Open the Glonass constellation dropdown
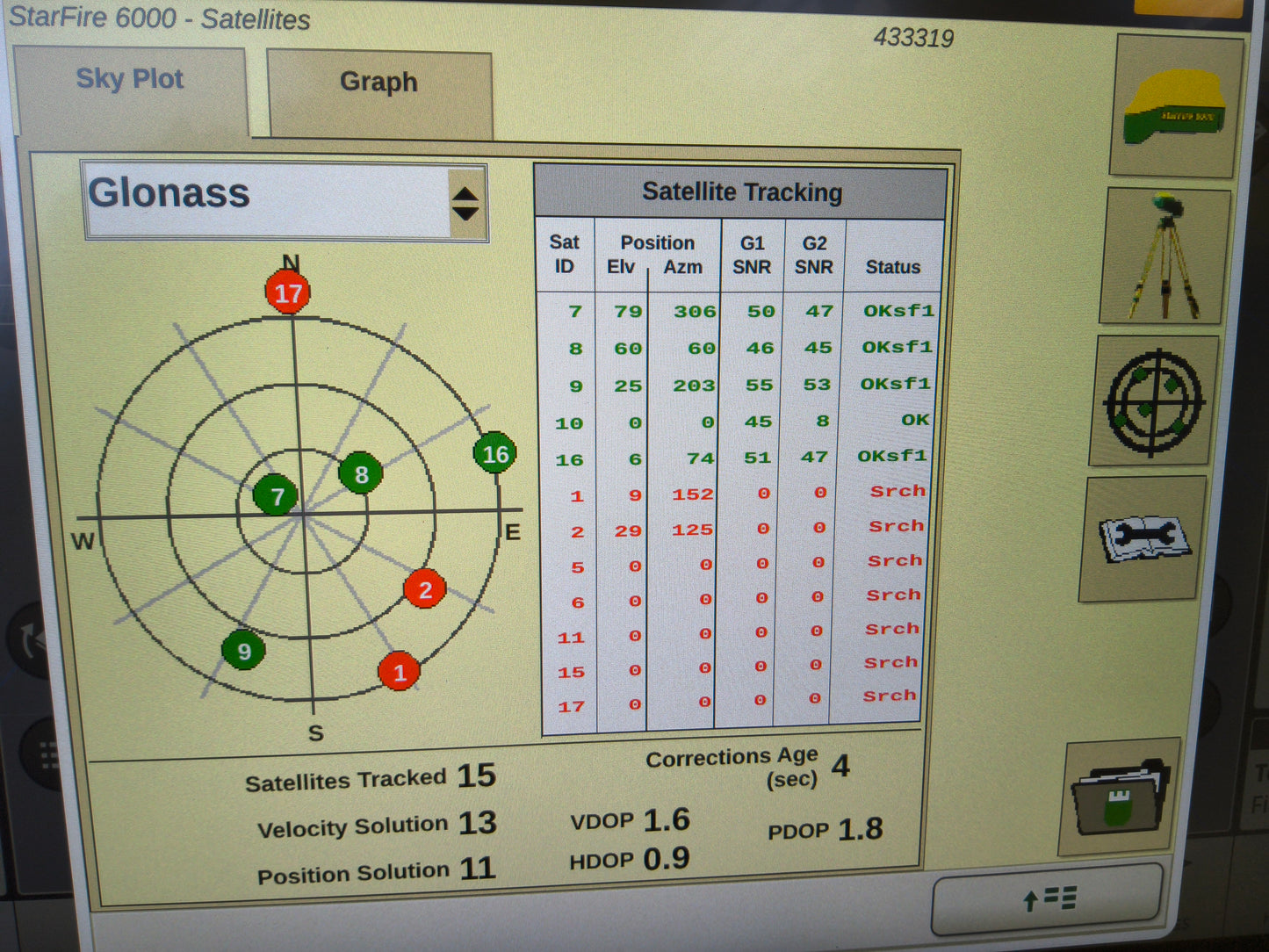 pos(268,200)
